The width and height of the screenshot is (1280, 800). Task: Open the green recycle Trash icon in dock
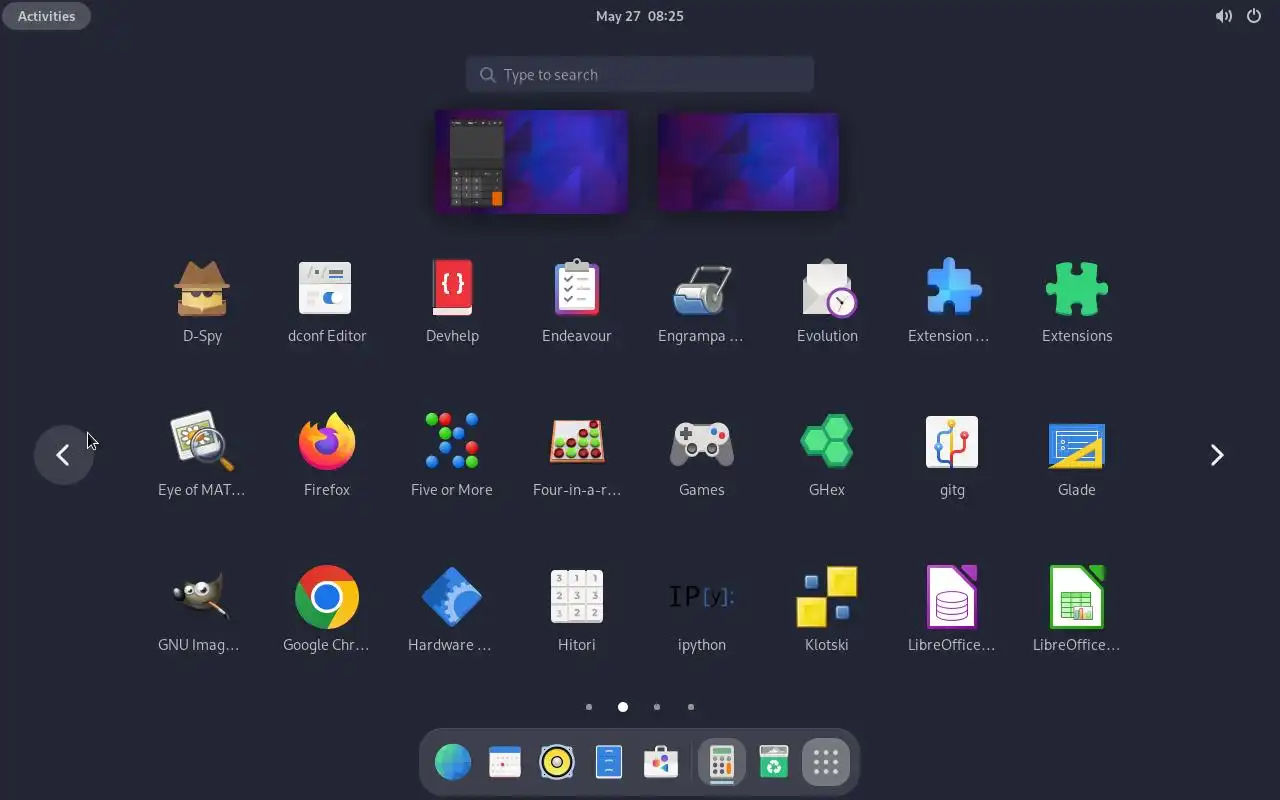[774, 762]
